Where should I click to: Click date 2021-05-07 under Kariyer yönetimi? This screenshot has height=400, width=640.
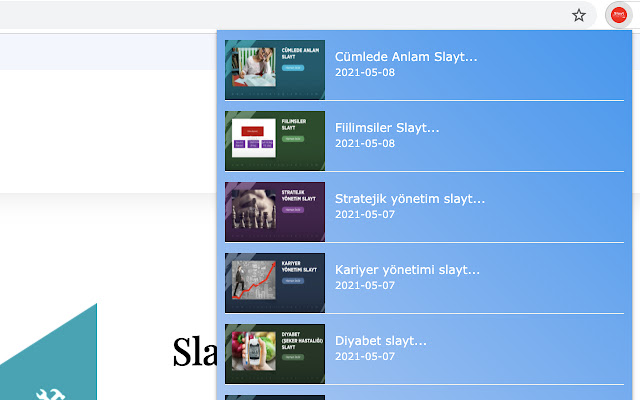coord(365,286)
